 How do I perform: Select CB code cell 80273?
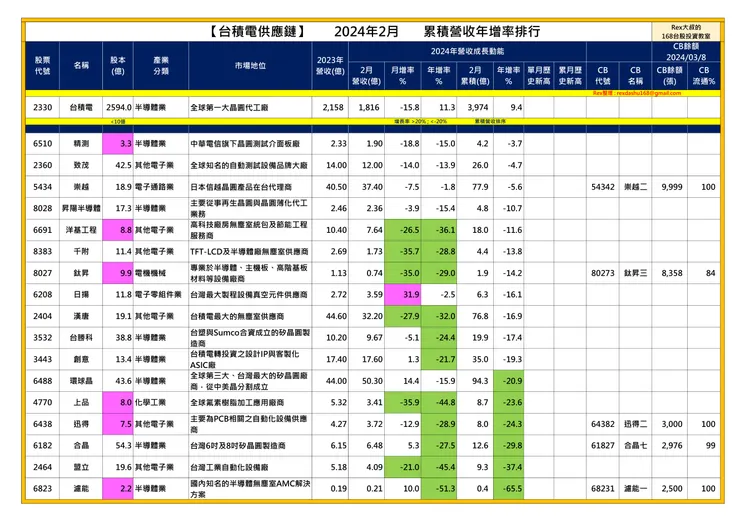click(x=603, y=273)
